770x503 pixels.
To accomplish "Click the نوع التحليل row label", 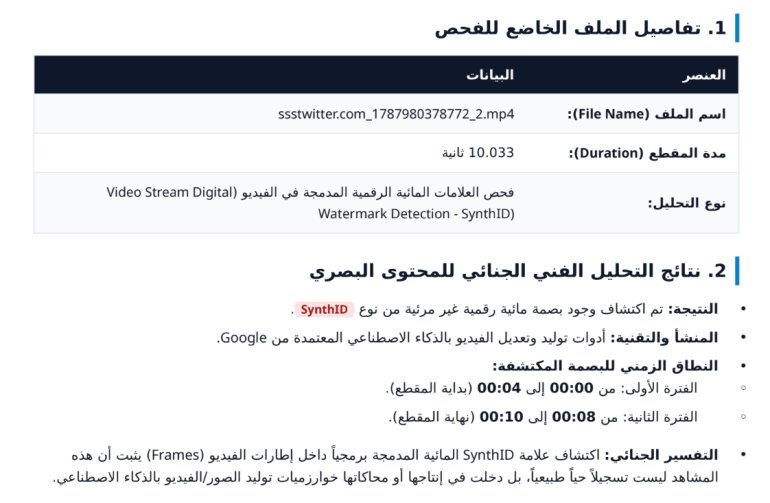I will (687, 203).
